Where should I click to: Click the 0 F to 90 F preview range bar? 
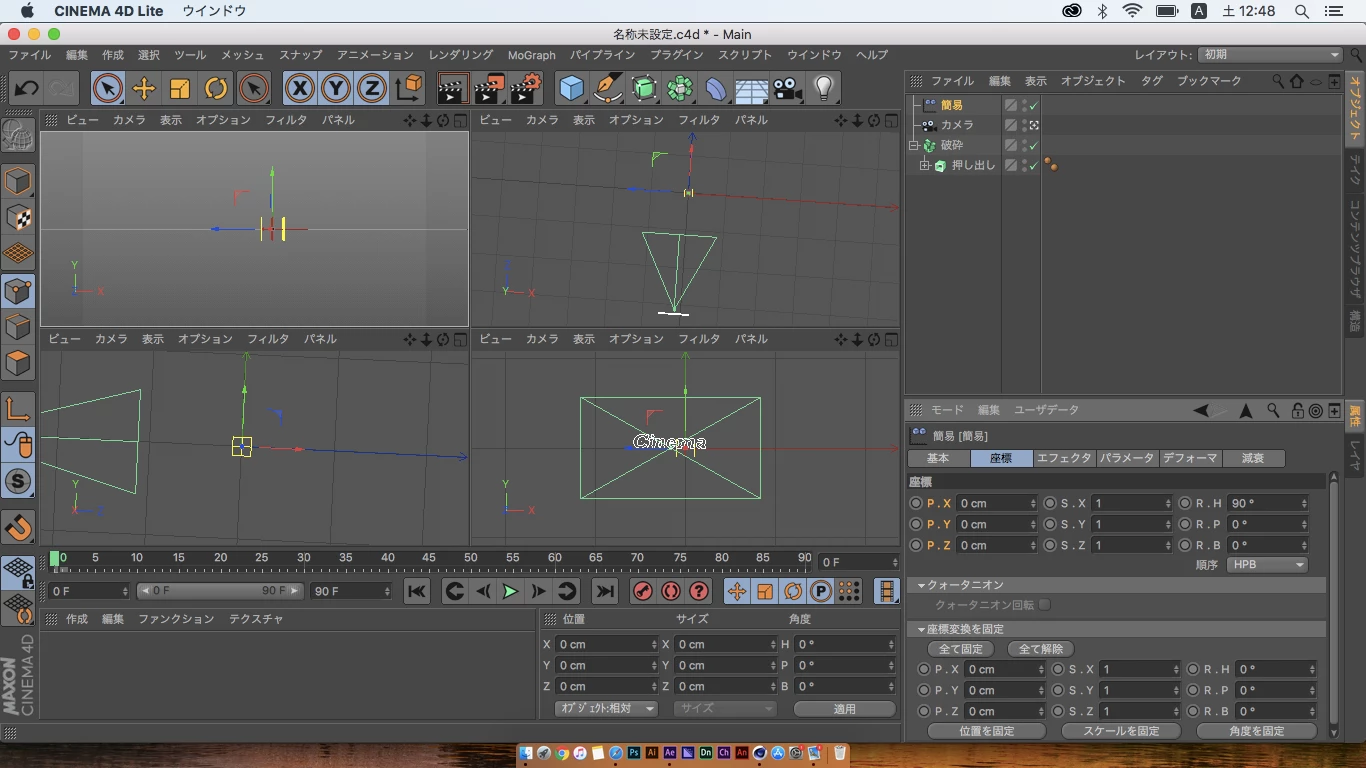pos(220,591)
